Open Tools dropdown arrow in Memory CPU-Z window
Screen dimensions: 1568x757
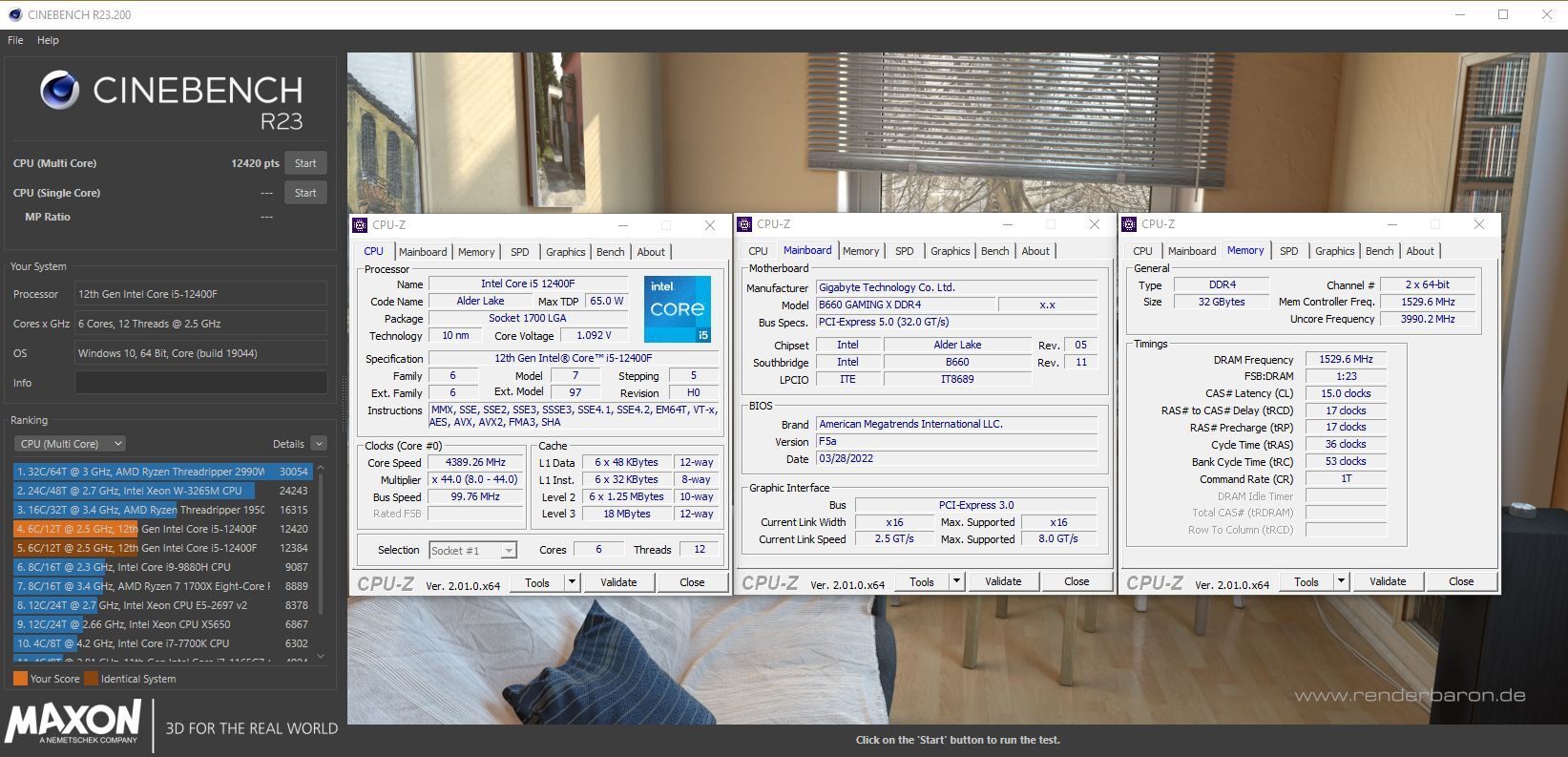[x=1340, y=581]
